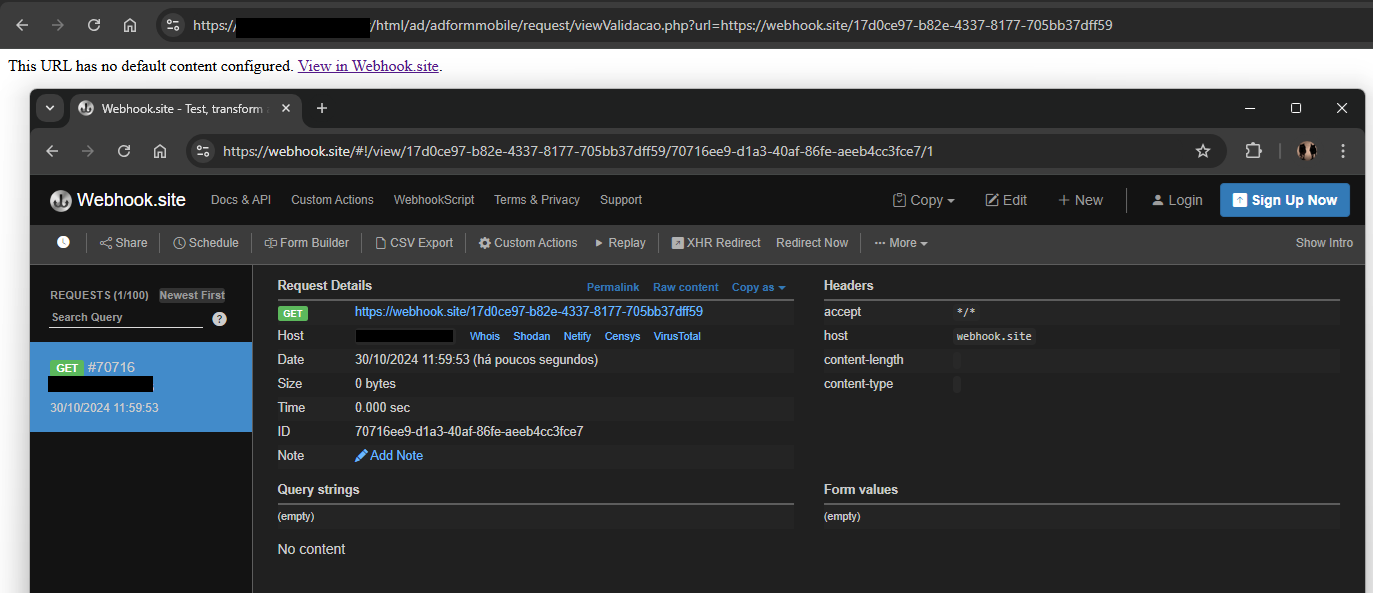
Task: Click CSV Export
Action: (414, 243)
